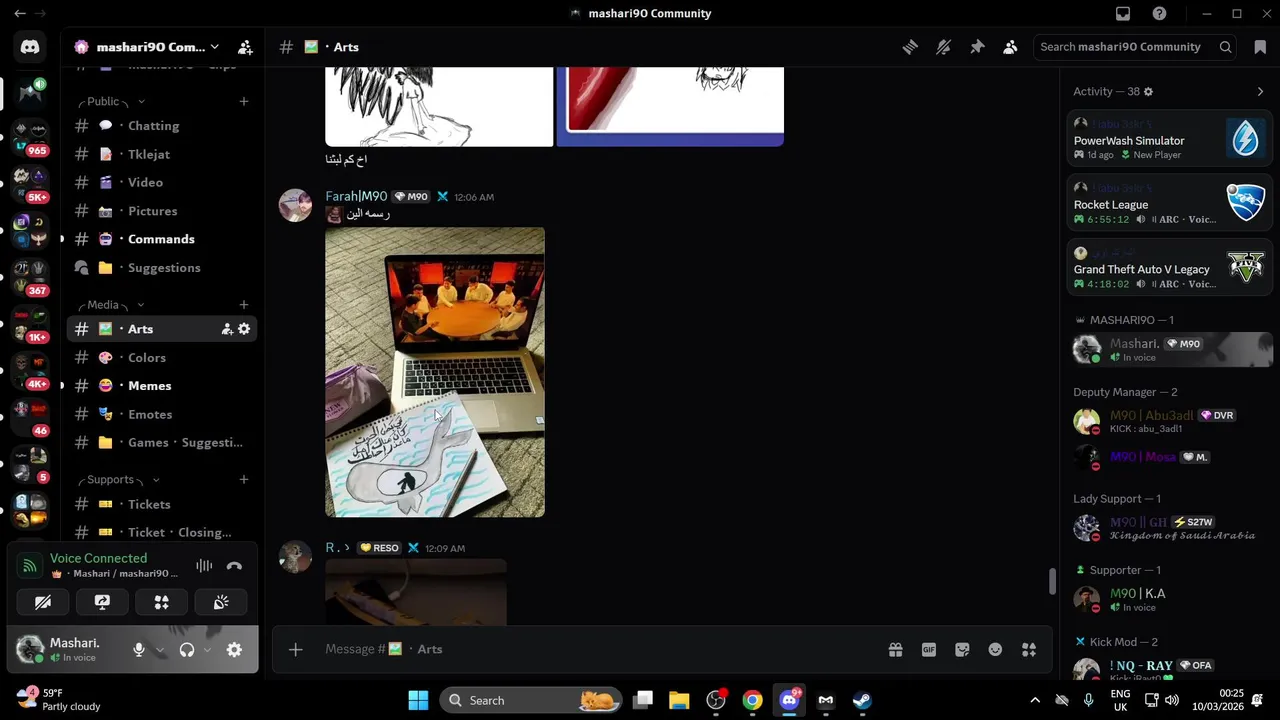This screenshot has height=720, width=1280.
Task: Turn on camera in voice panel
Action: pyautogui.click(x=43, y=602)
